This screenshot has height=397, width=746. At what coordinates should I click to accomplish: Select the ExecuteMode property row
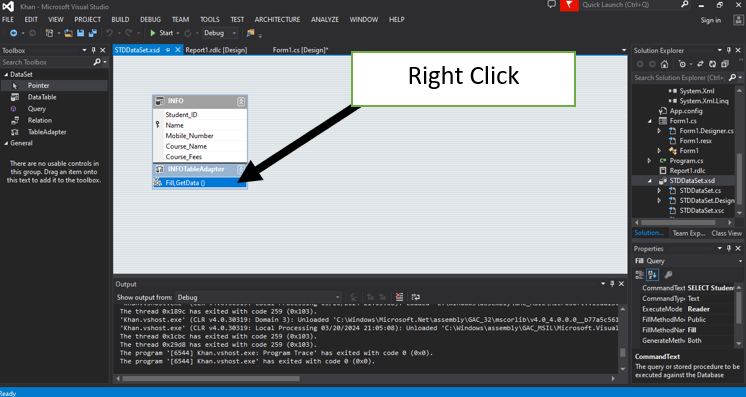[x=684, y=309]
